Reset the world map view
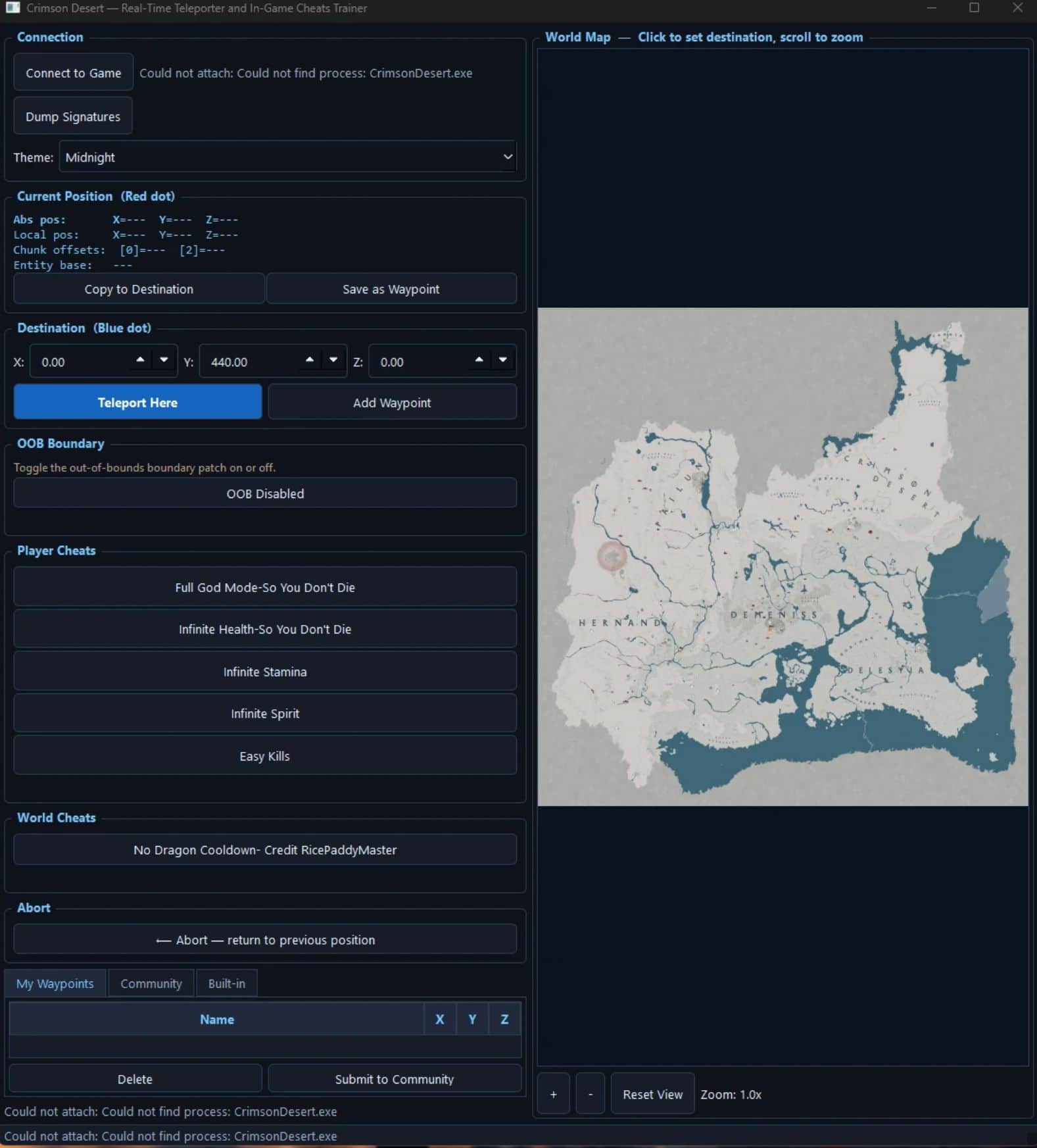The image size is (1037, 1148). pyautogui.click(x=652, y=1094)
